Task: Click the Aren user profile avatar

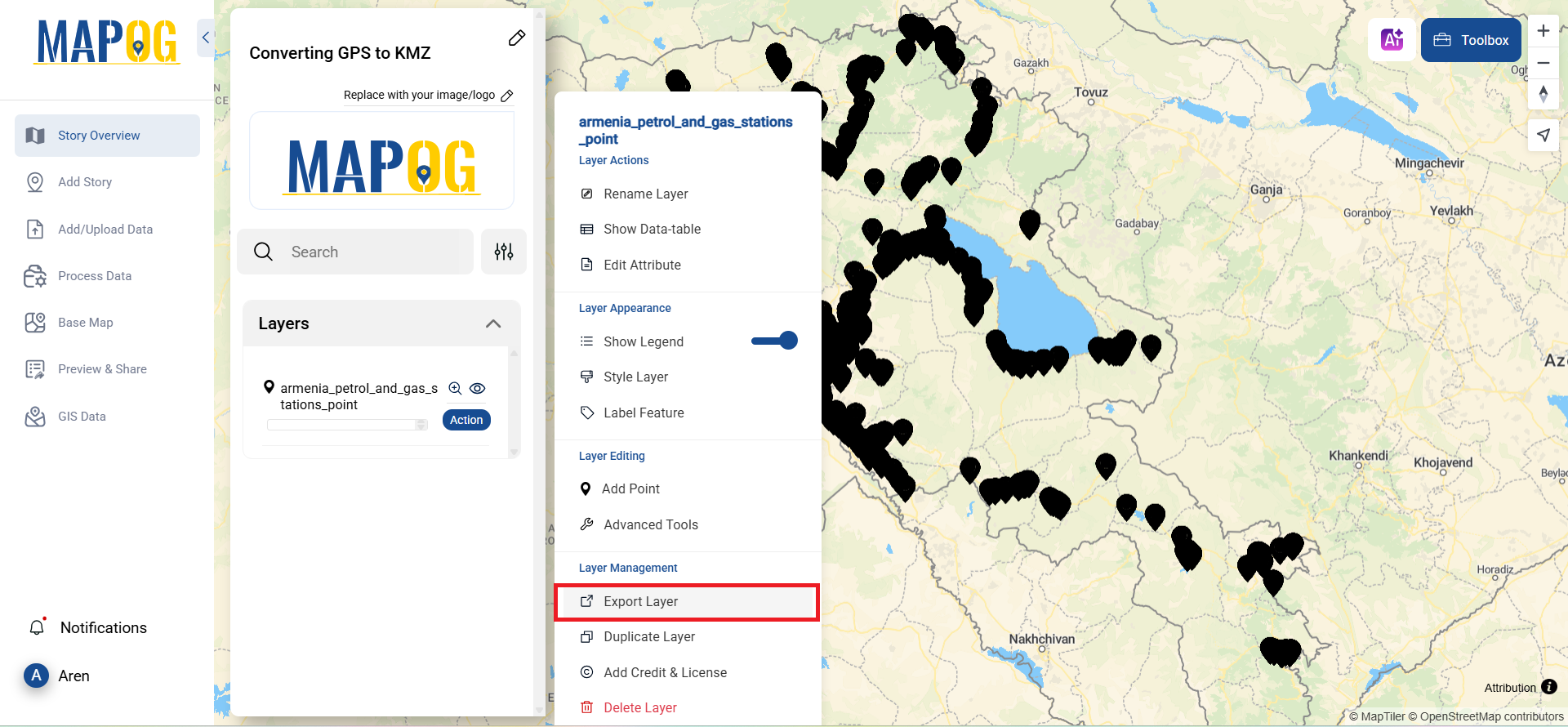Action: click(36, 676)
